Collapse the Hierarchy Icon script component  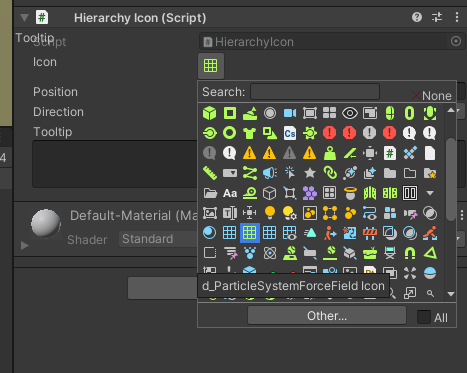tap(24, 17)
